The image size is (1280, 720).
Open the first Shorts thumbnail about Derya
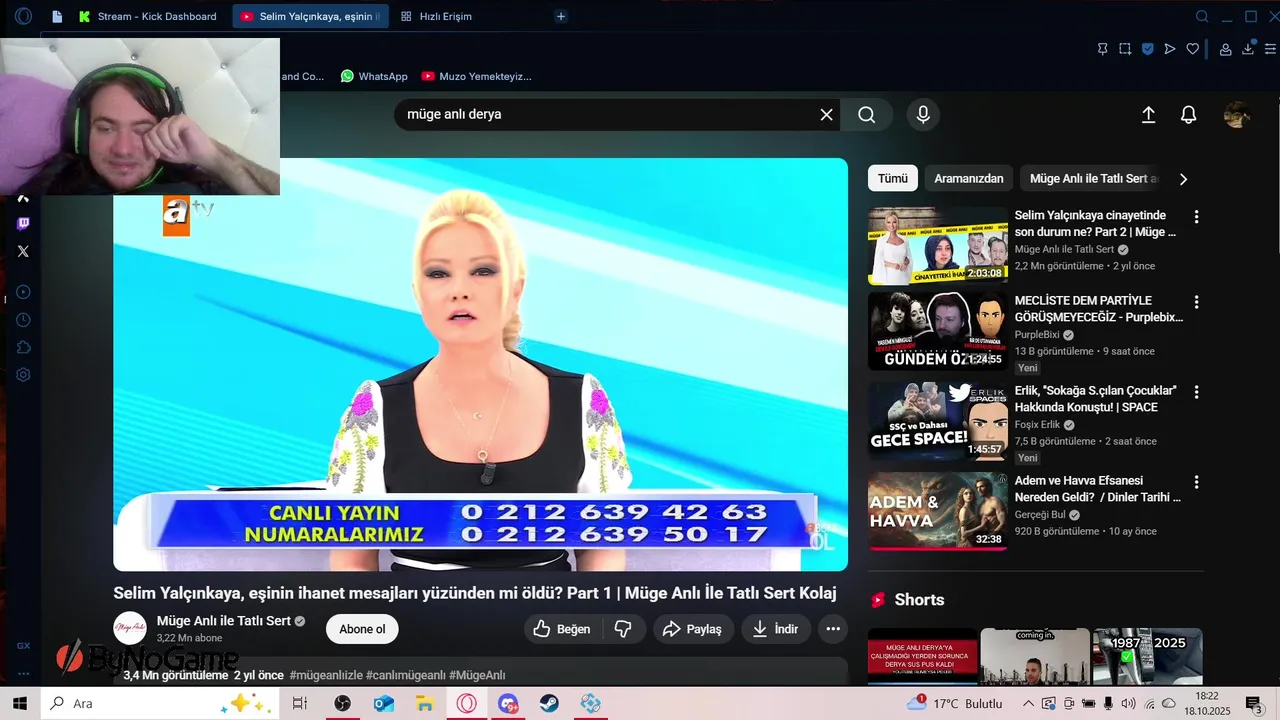923,656
